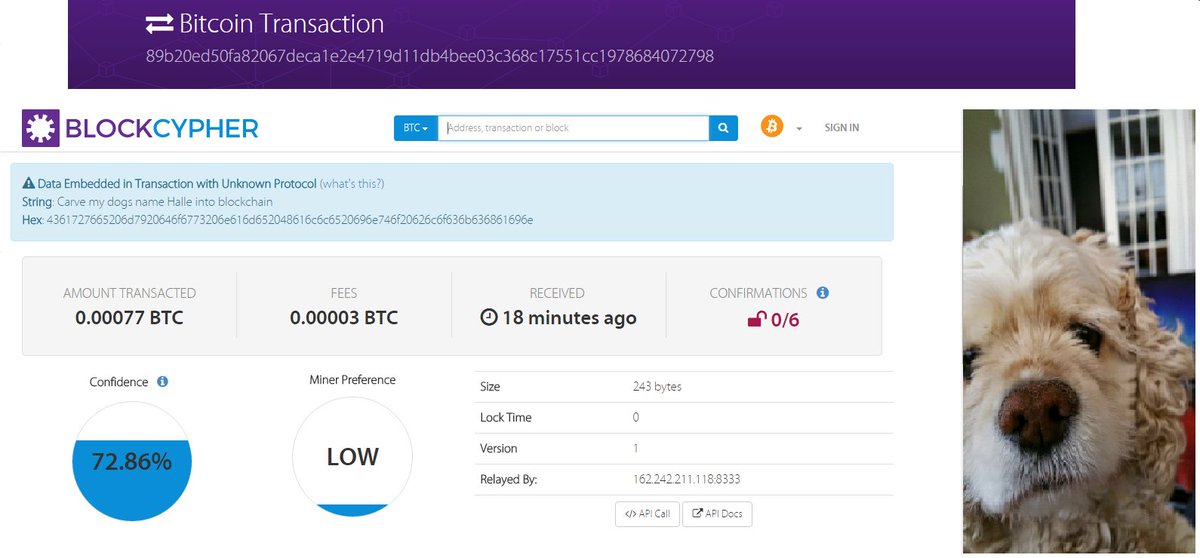The height and width of the screenshot is (558, 1200).
Task: Open the "what's this?" link
Action: tap(352, 184)
